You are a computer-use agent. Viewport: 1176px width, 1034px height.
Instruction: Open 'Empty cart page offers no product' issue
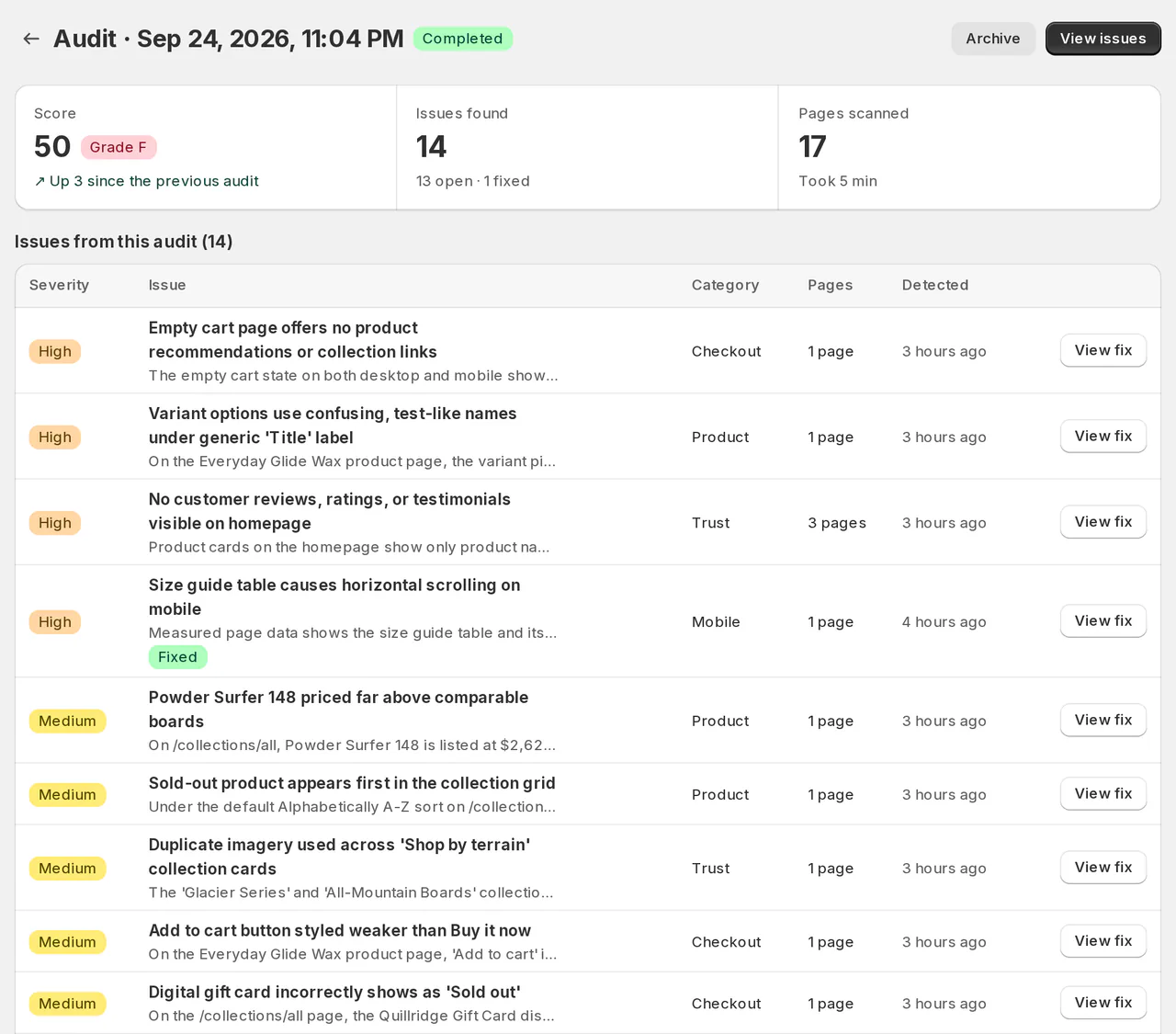[x=292, y=340]
